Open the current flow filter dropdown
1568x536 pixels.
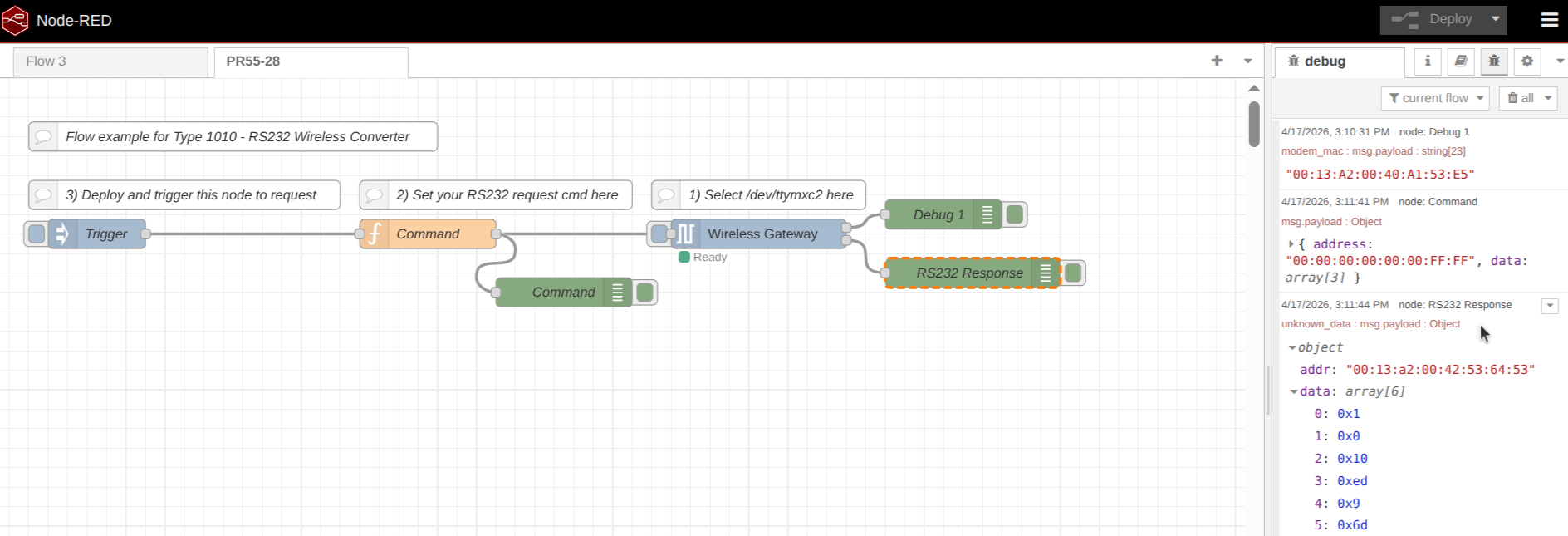click(1435, 98)
